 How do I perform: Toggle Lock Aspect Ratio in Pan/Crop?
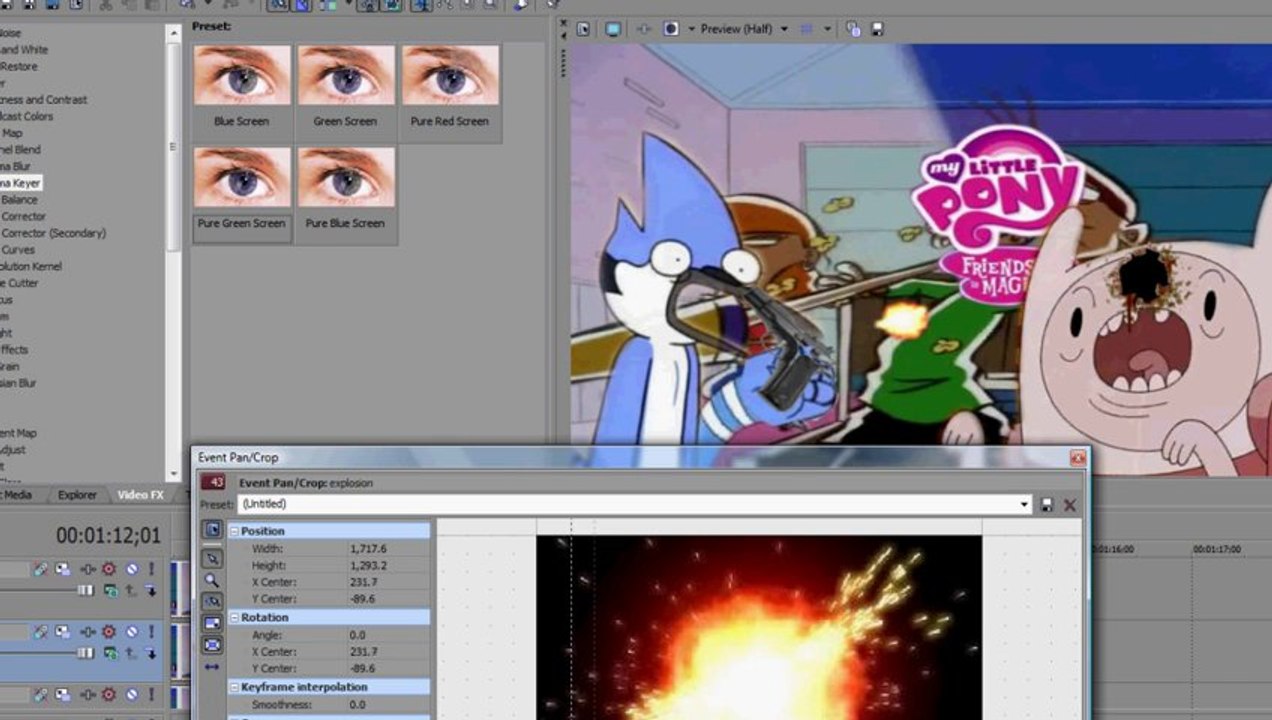click(x=212, y=623)
